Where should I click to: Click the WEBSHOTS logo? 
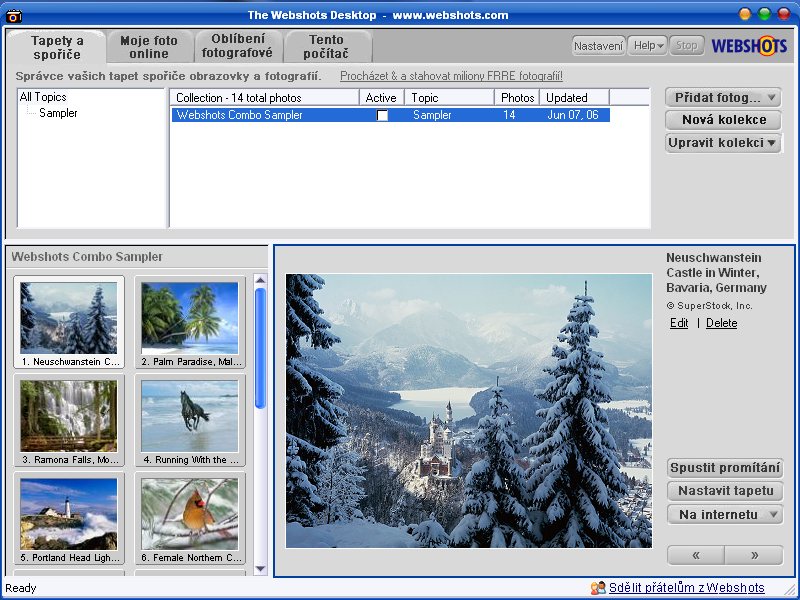(749, 46)
